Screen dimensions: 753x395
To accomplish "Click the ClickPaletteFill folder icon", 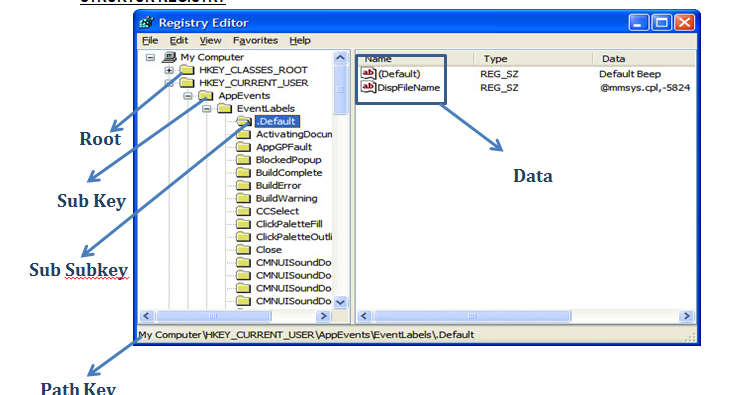I will point(243,224).
